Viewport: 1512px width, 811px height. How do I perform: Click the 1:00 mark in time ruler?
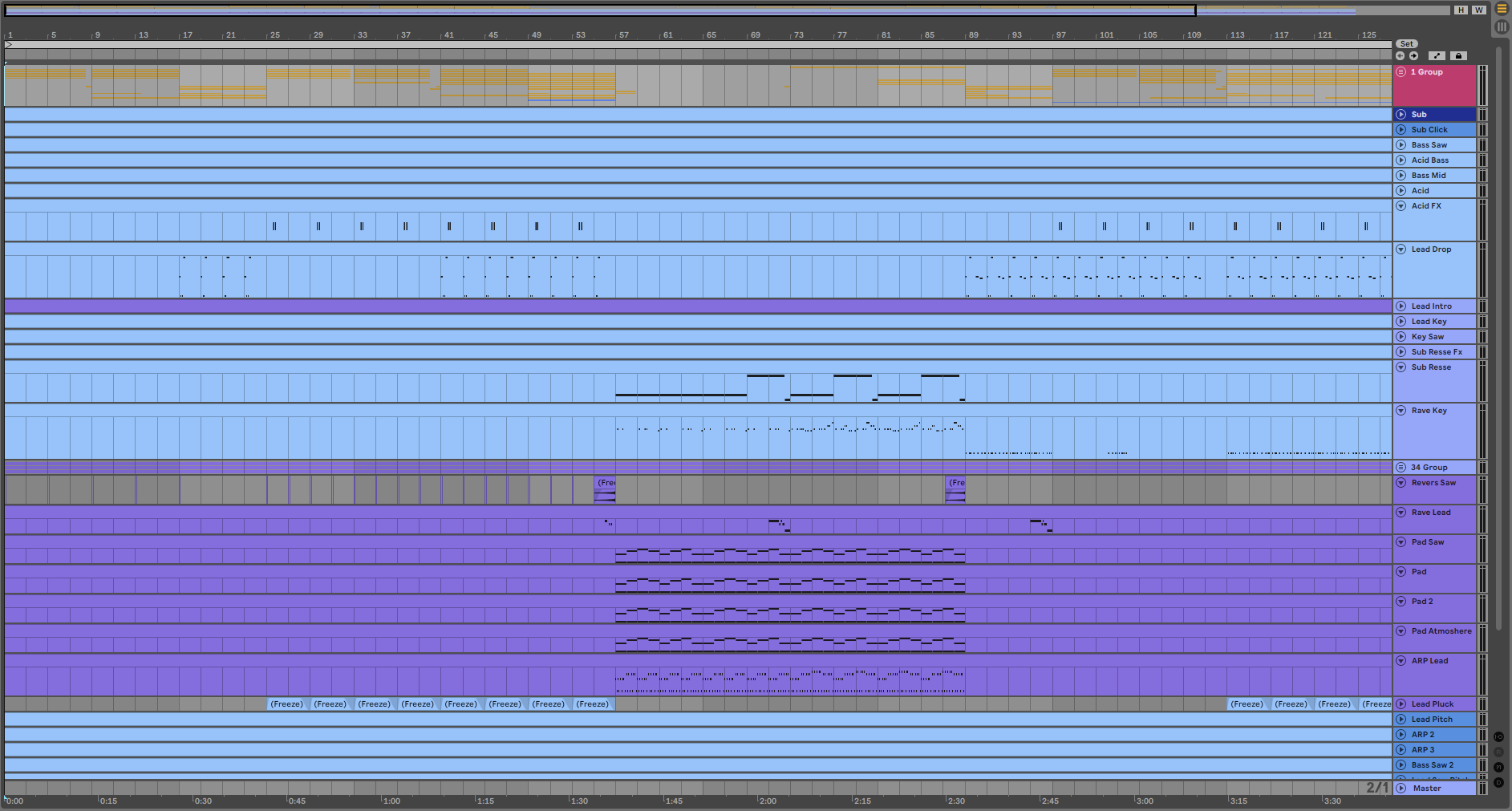click(391, 801)
